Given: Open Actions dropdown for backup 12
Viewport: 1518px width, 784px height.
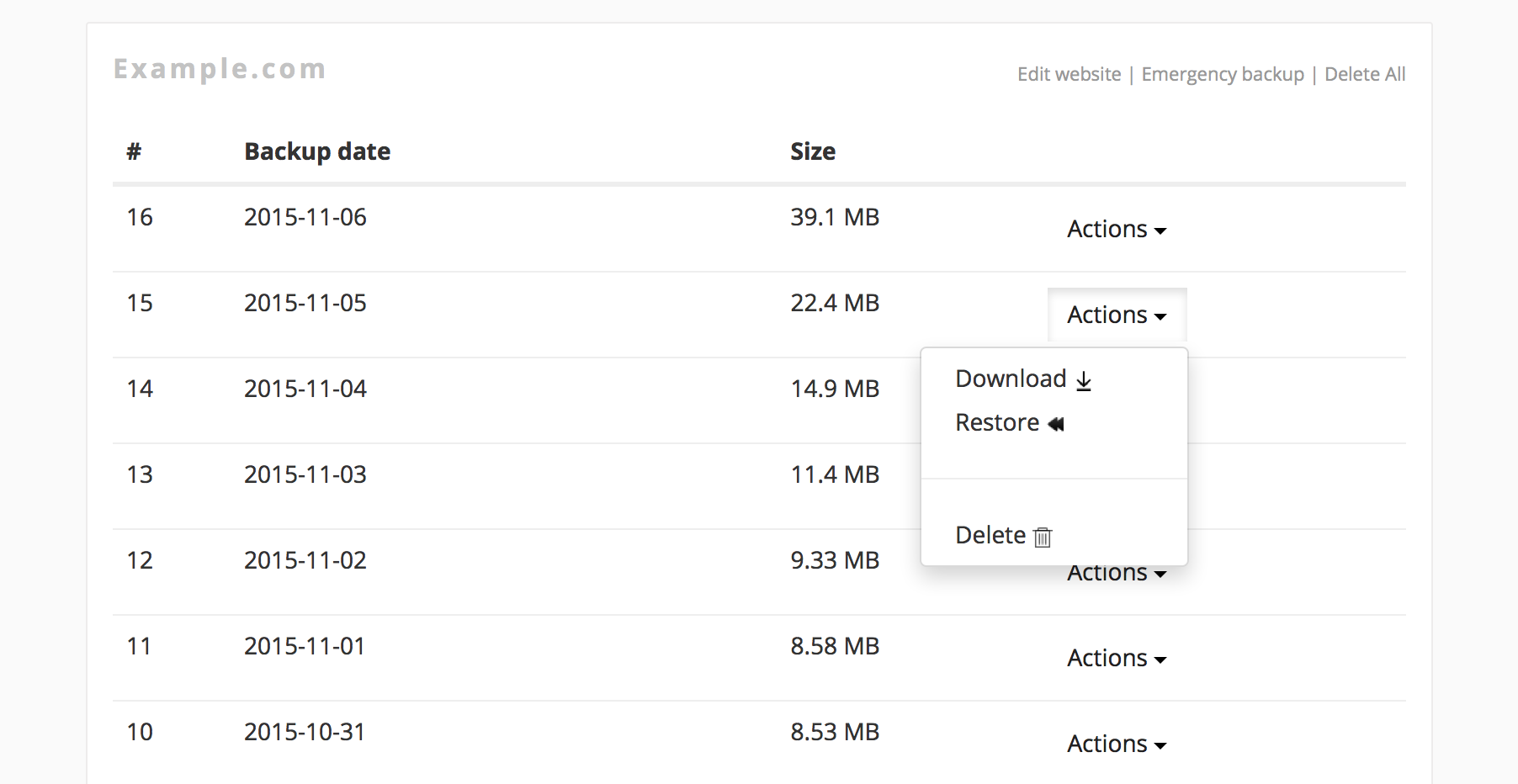Looking at the screenshot, I should coord(1116,575).
